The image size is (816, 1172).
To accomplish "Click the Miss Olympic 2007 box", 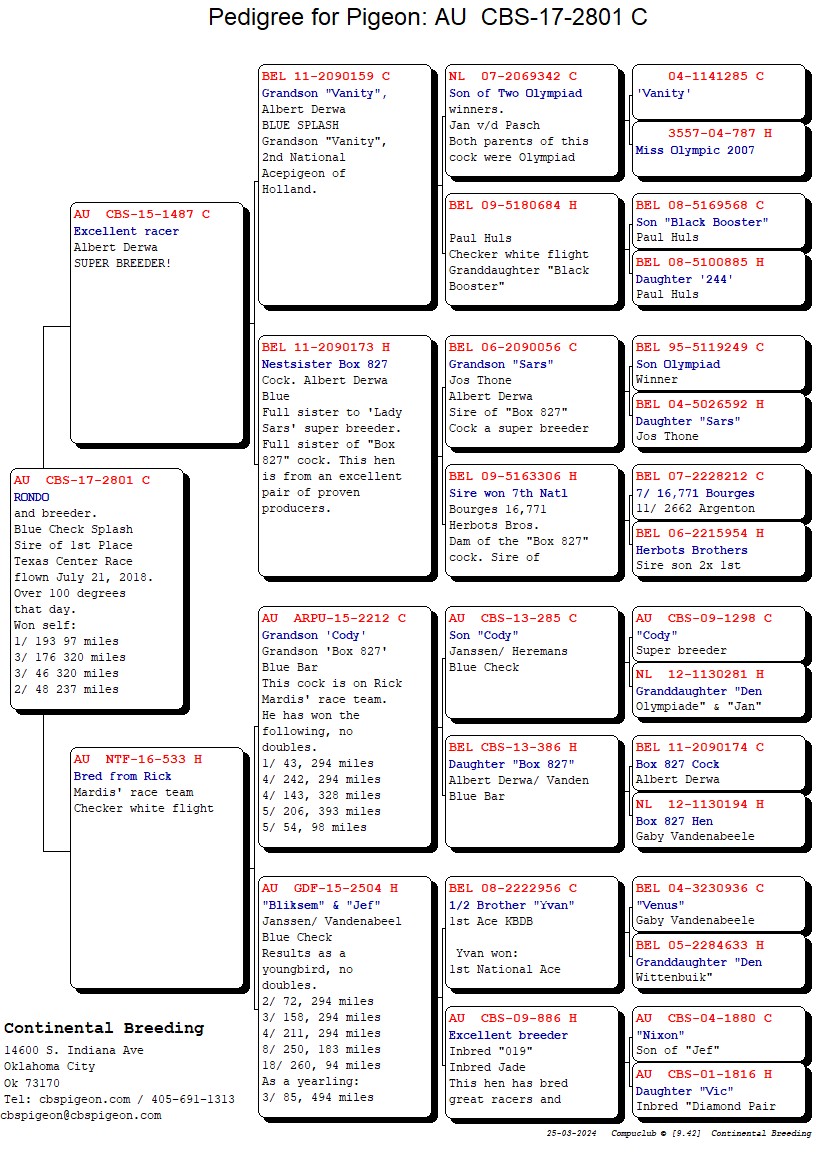I will 695,150.
